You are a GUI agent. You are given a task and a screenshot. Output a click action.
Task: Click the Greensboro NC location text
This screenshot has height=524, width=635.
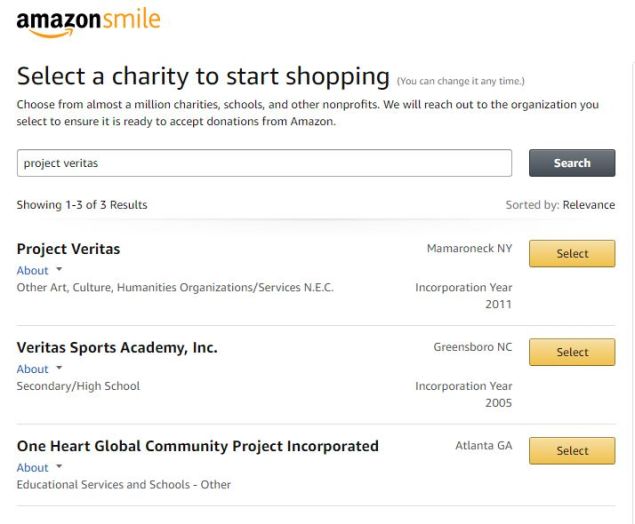click(x=473, y=347)
